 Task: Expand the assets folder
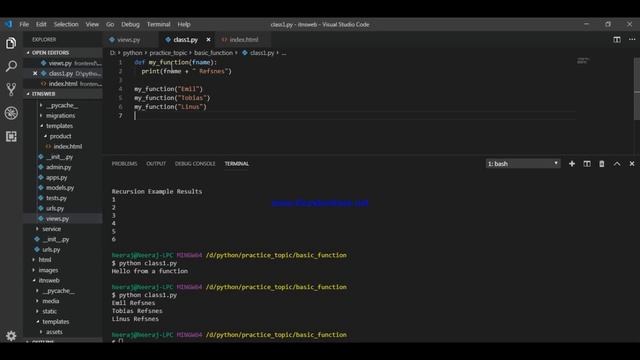click(54, 332)
